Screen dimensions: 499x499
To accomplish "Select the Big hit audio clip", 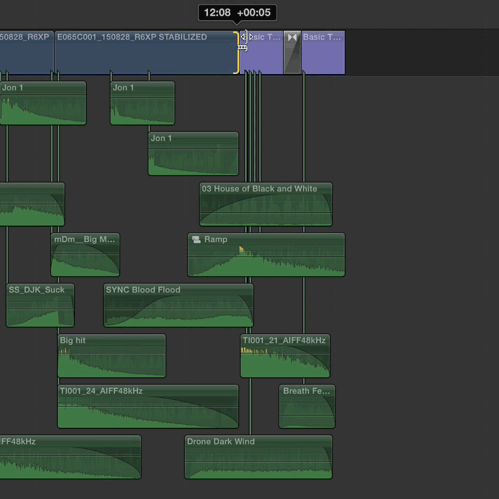I will [112, 356].
